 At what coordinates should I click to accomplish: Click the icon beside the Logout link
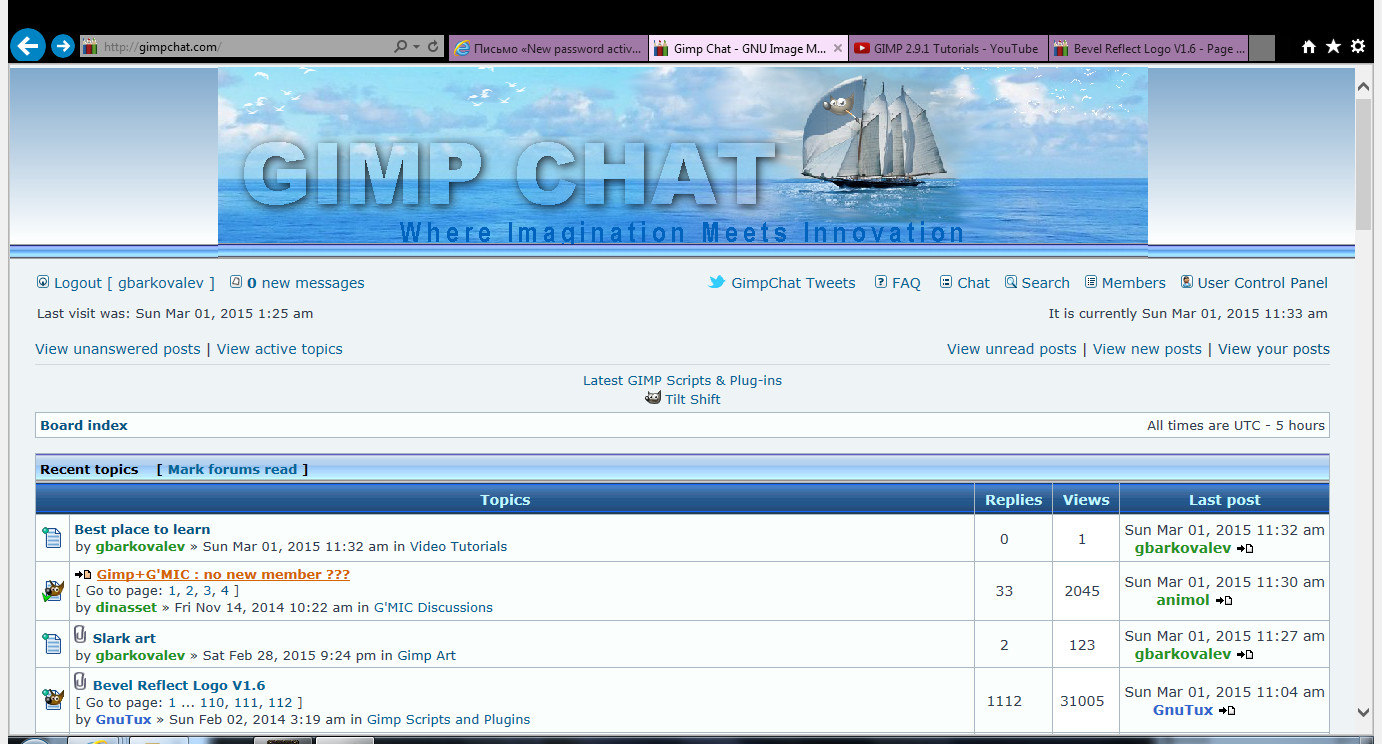[43, 282]
